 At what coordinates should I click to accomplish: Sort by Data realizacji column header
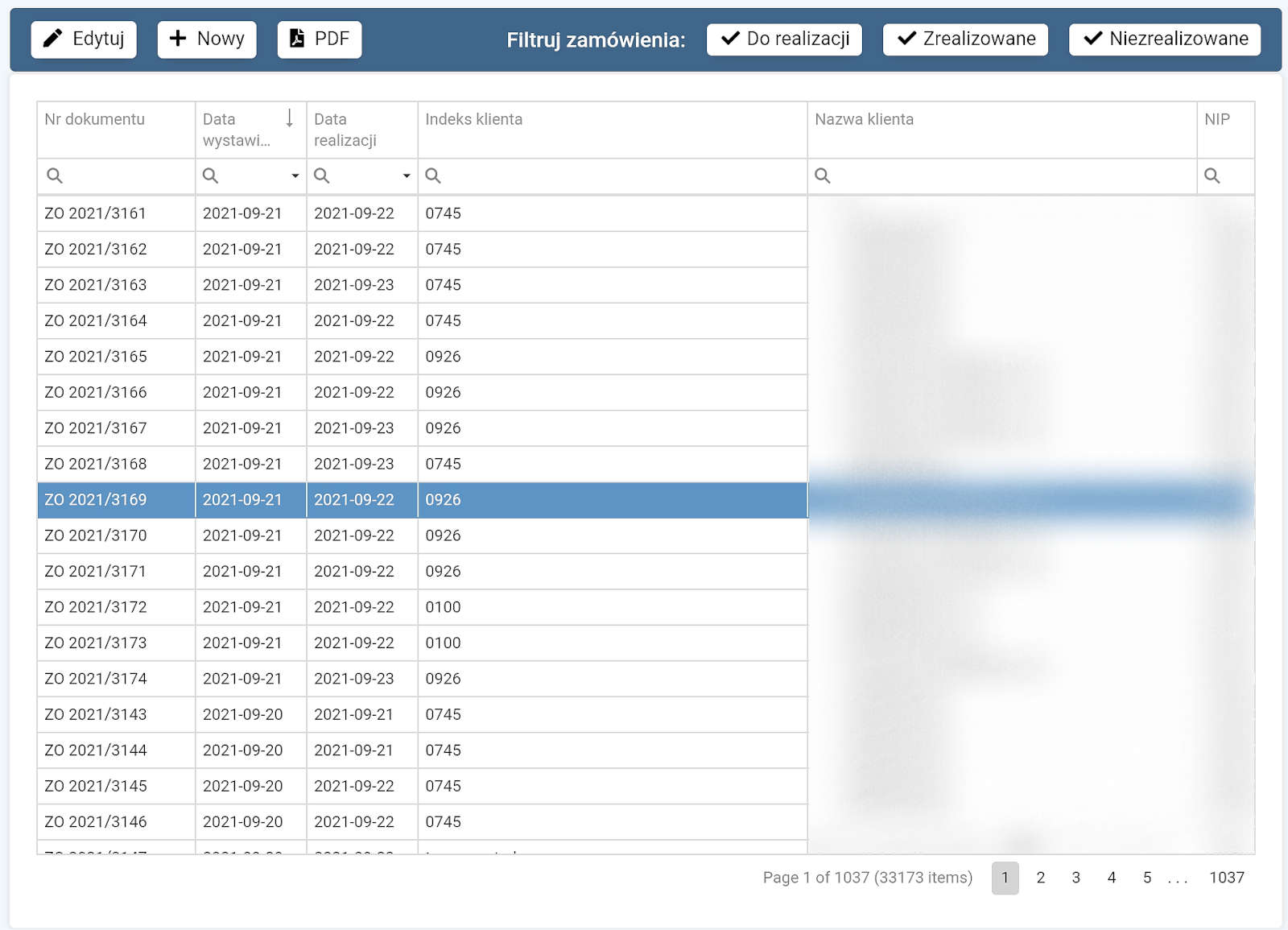point(345,130)
